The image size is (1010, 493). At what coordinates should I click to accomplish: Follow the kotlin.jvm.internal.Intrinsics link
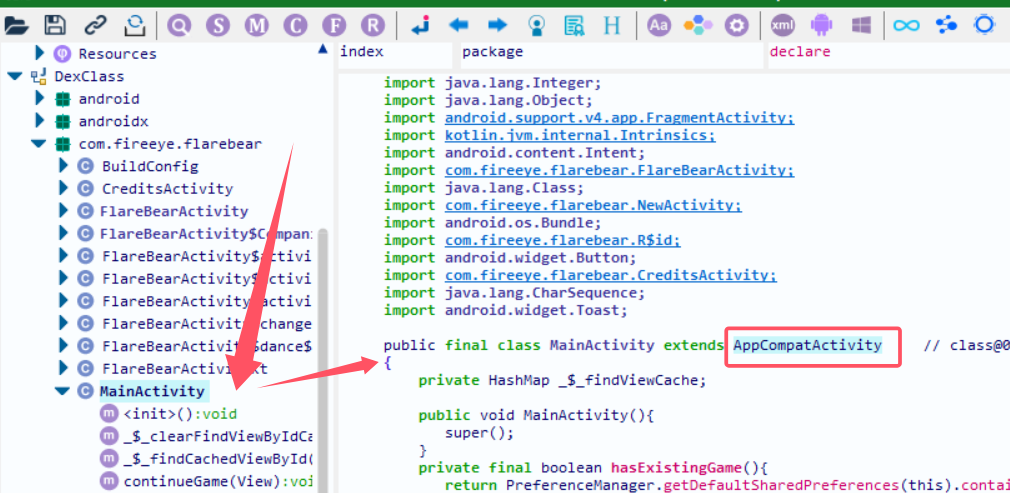coord(580,136)
